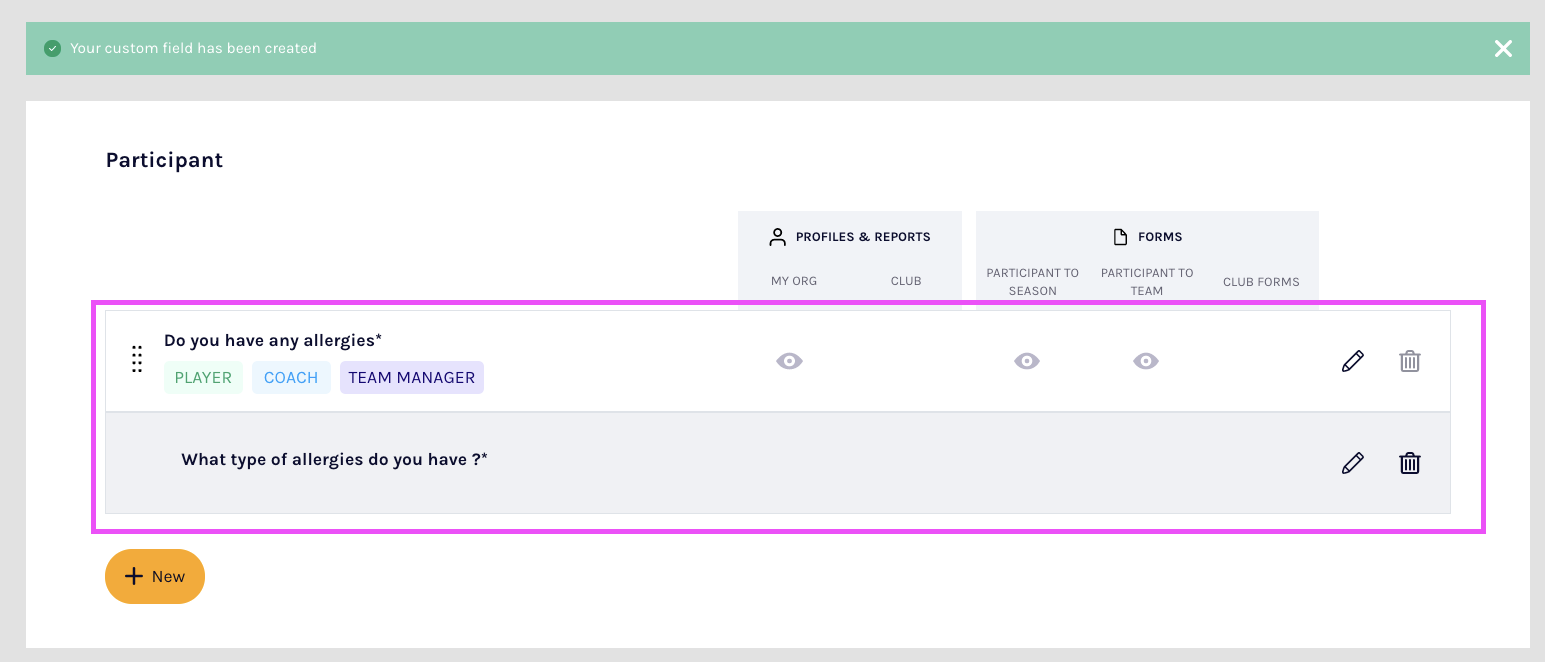Toggle Participant to Season visibility eye
The width and height of the screenshot is (1545, 662).
click(x=1027, y=361)
